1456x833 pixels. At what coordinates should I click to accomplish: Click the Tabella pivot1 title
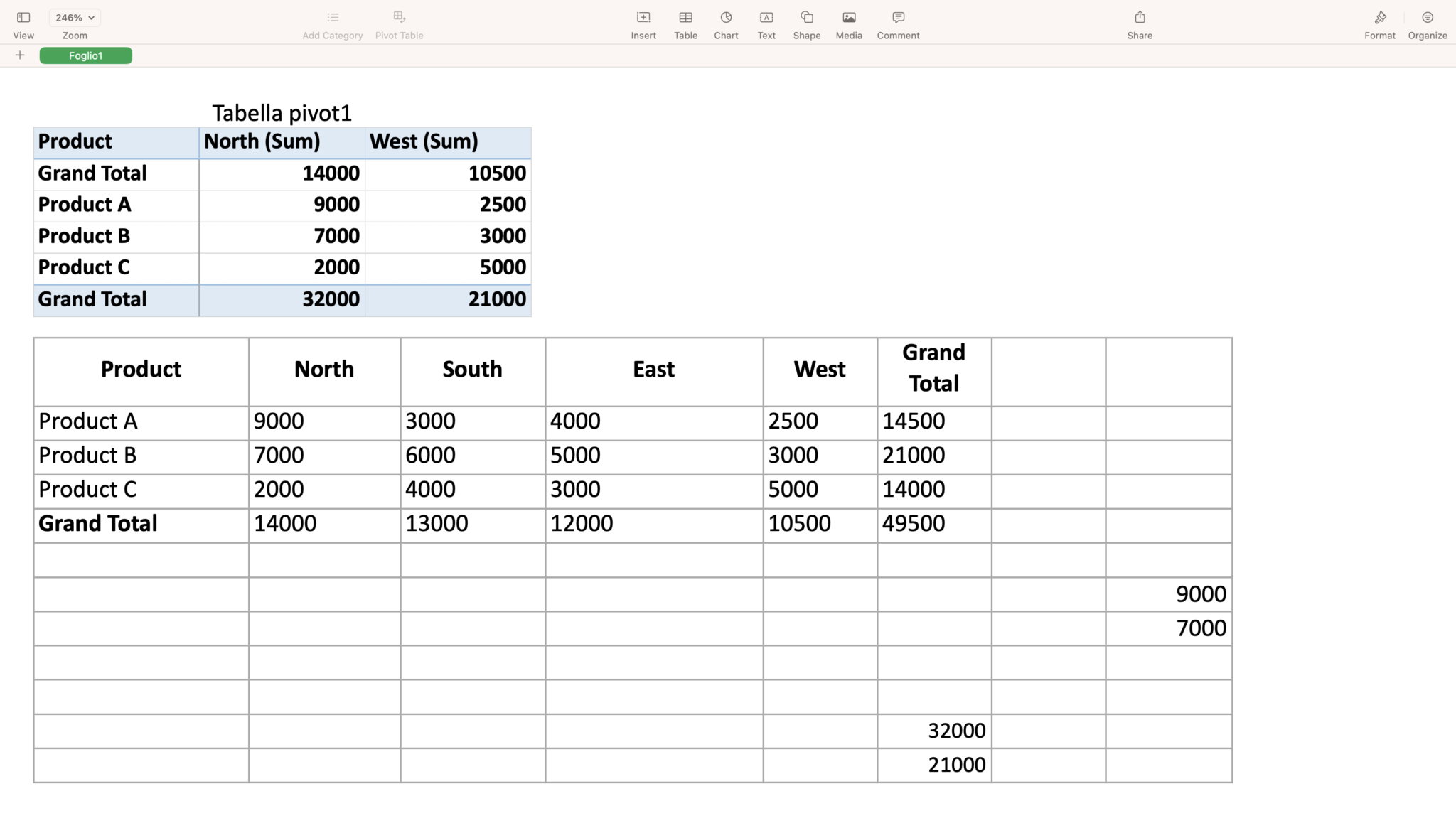point(281,112)
